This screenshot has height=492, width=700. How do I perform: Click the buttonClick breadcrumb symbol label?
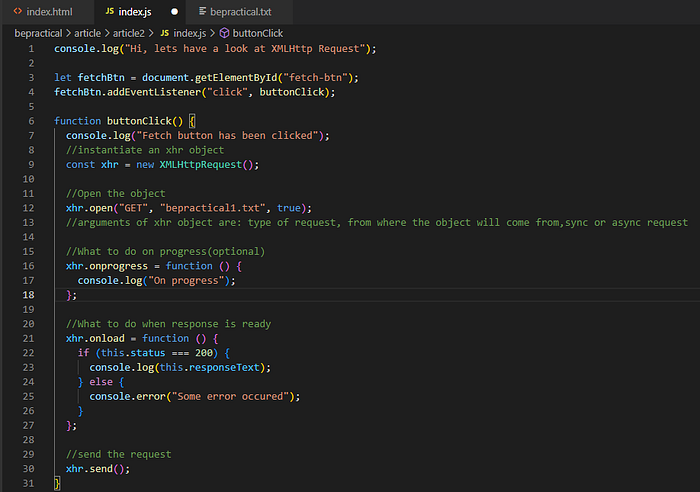coord(258,33)
